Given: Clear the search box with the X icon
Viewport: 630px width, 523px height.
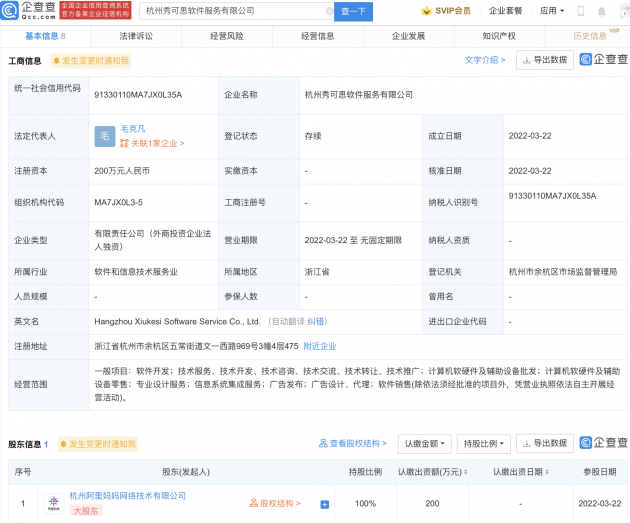Looking at the screenshot, I should [x=329, y=11].
